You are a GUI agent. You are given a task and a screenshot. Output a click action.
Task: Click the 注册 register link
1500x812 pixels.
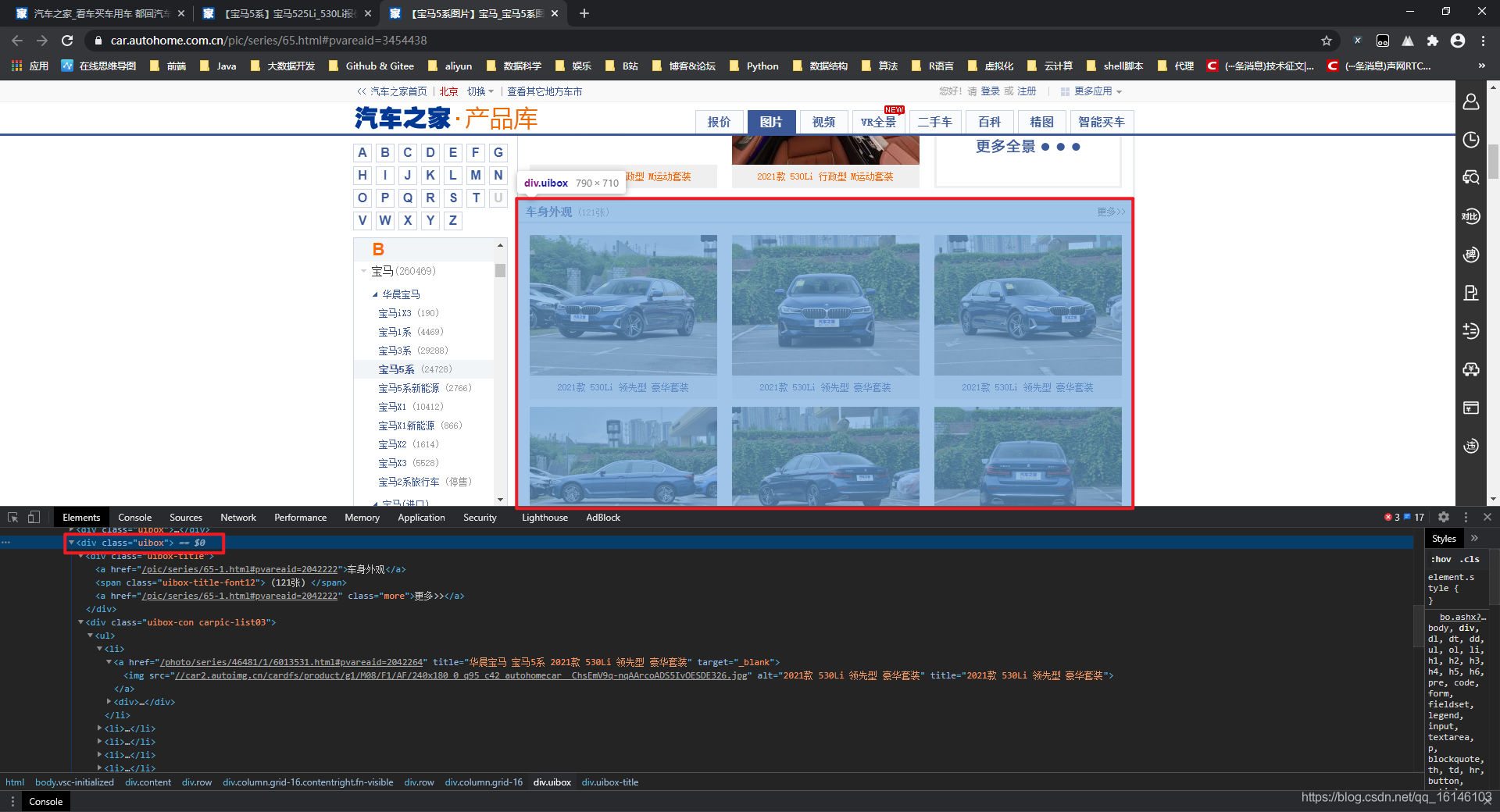coord(1027,91)
